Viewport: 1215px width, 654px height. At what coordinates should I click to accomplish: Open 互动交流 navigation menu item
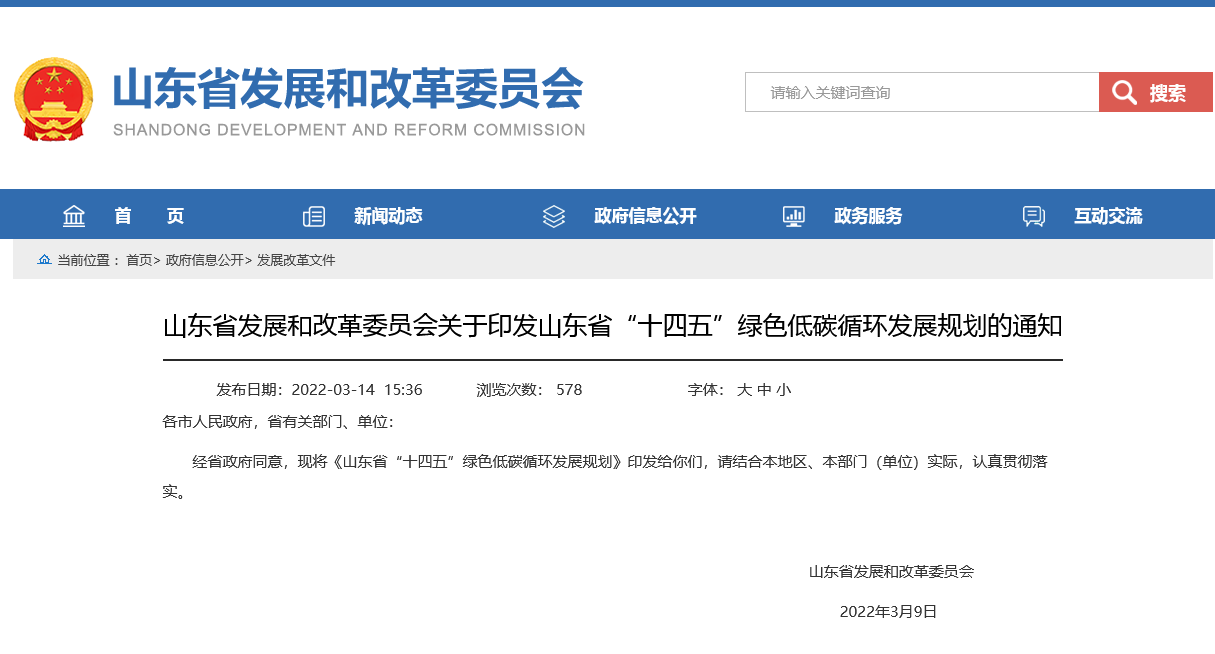(x=1108, y=216)
